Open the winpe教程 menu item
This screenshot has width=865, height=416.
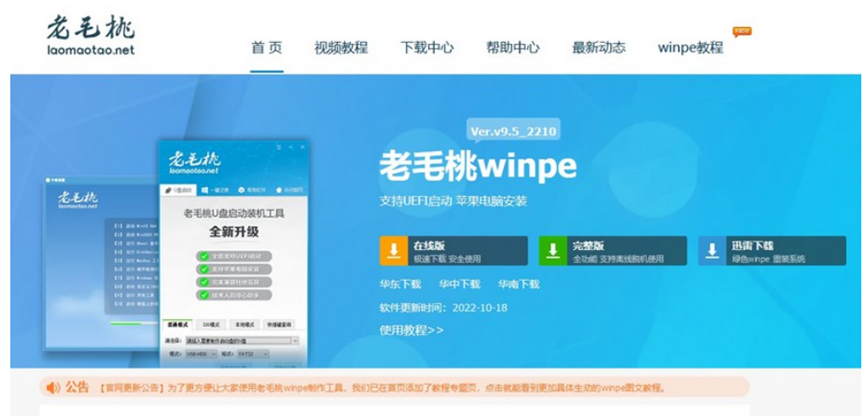(690, 47)
